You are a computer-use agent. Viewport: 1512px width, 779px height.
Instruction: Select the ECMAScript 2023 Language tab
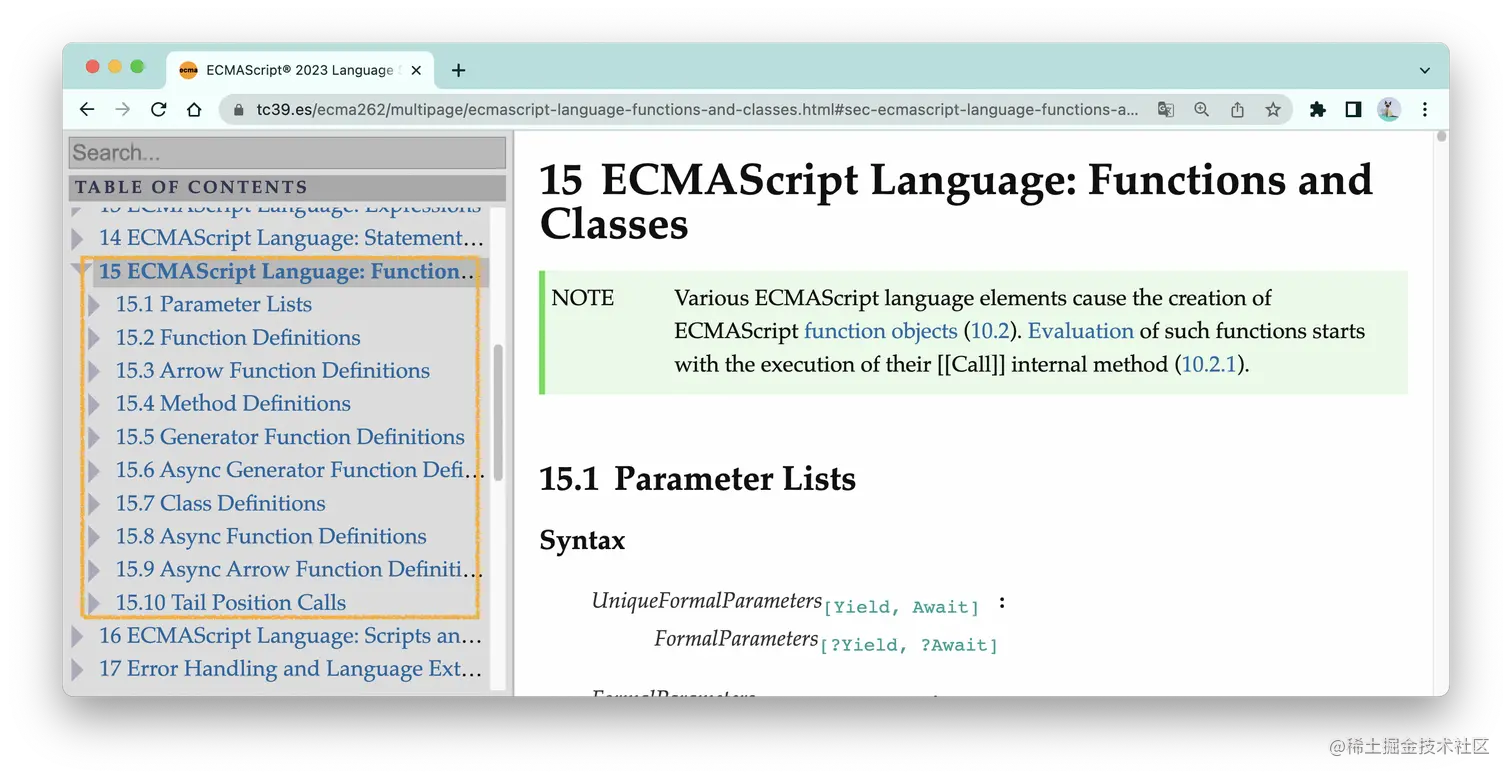tap(300, 70)
